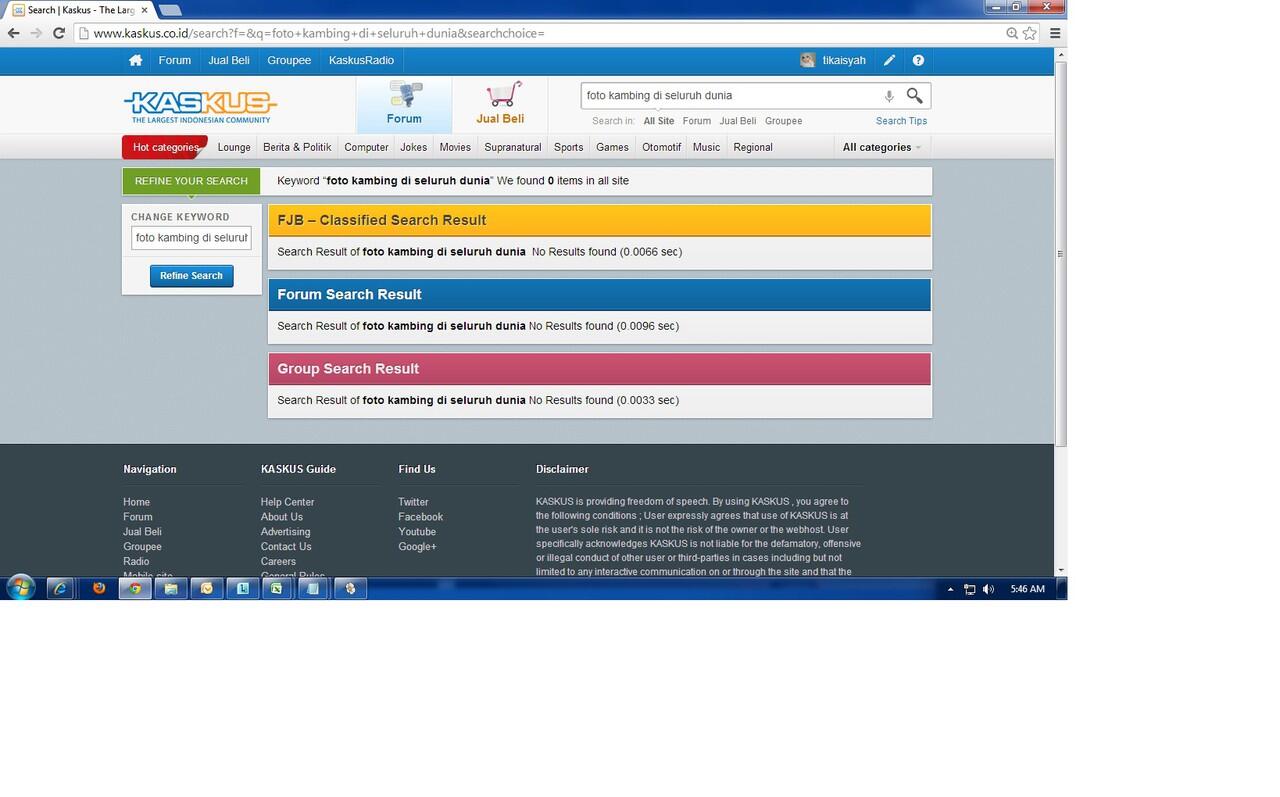Open the Advertising footer link

click(285, 532)
